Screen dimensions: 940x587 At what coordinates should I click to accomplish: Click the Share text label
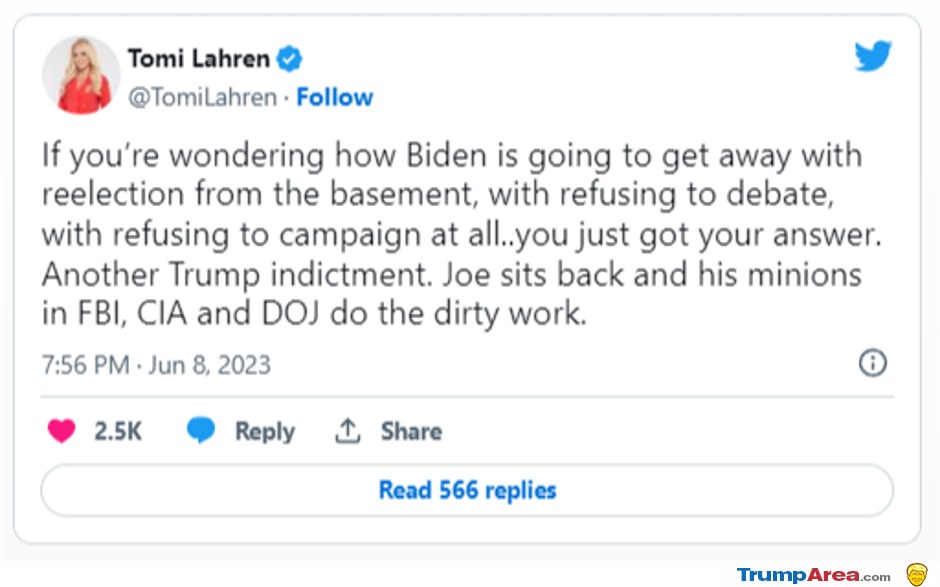pos(411,431)
